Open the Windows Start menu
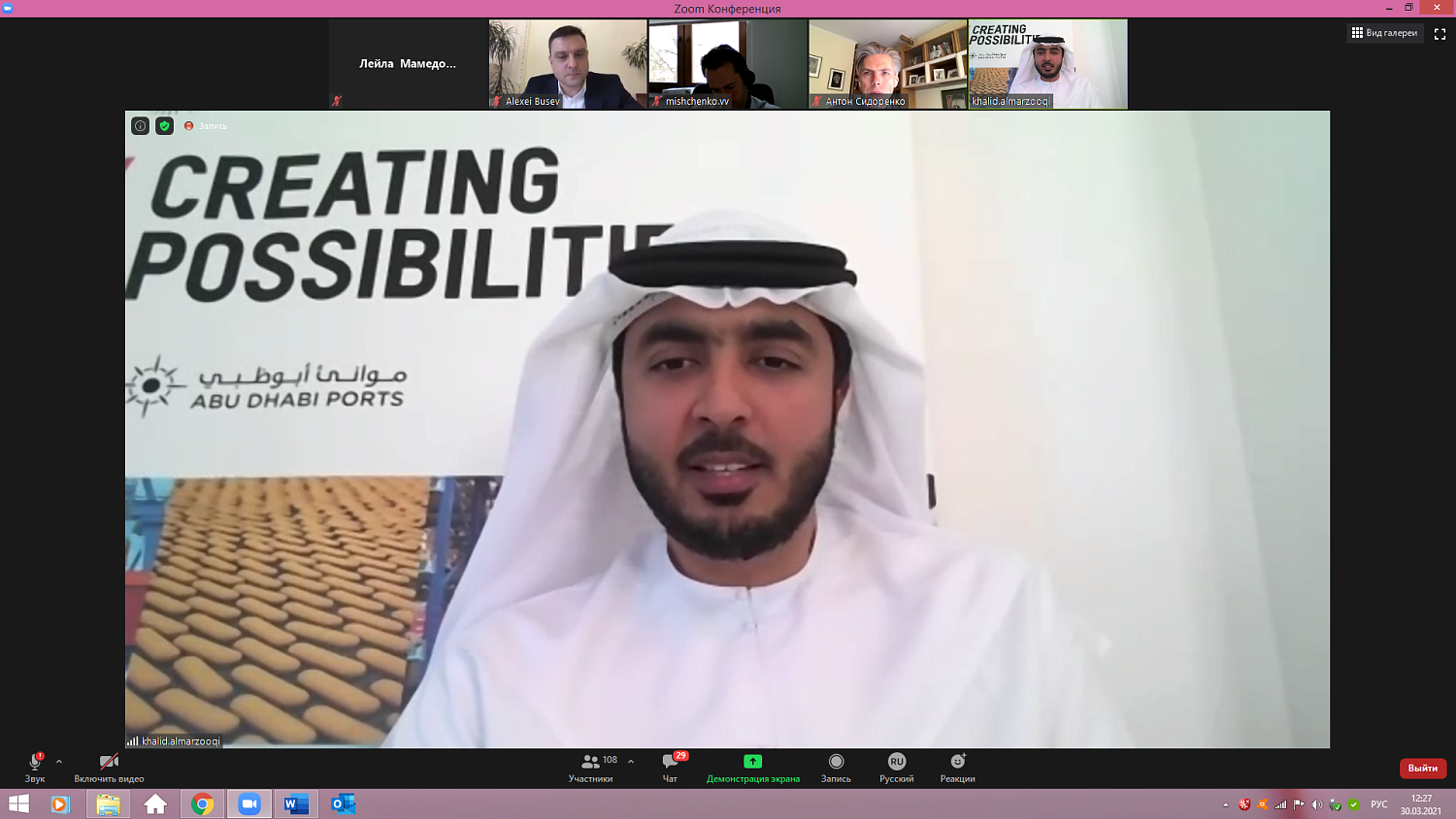 click(18, 804)
